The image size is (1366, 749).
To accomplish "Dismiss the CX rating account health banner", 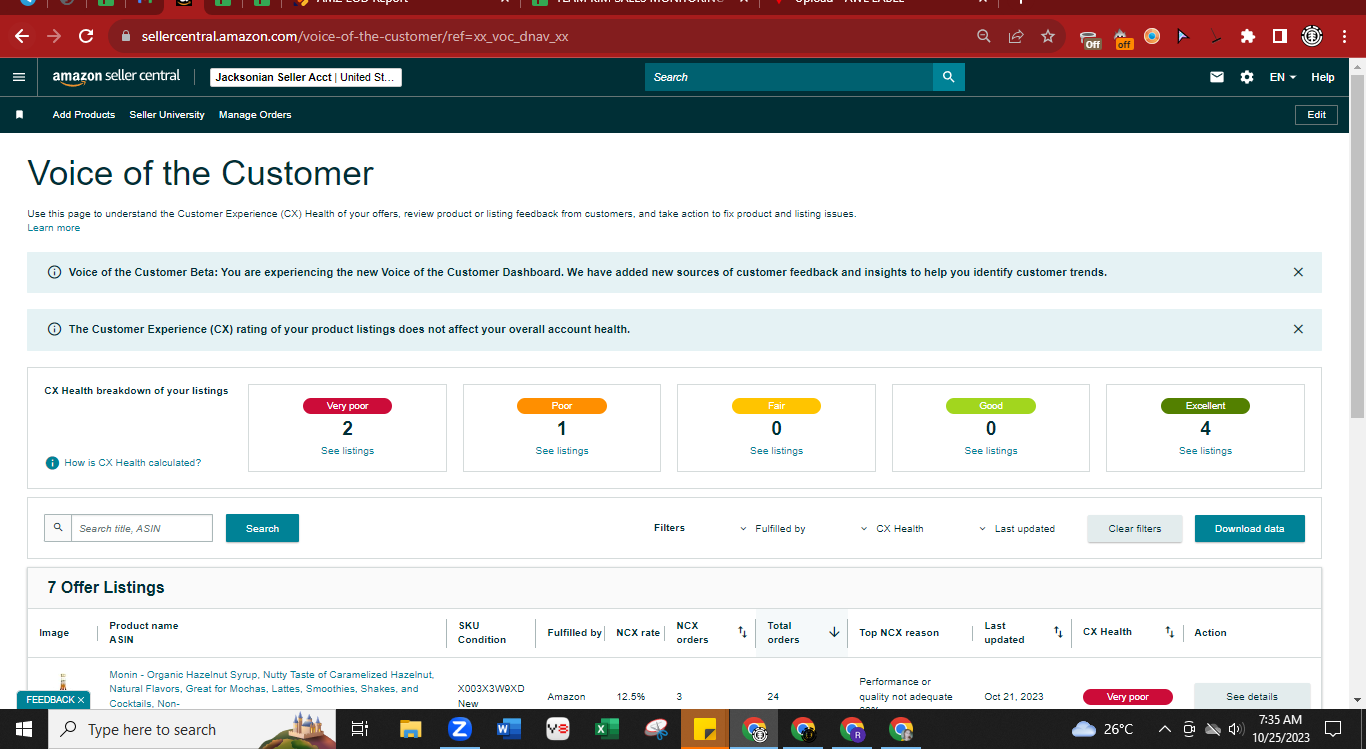I will [x=1298, y=329].
